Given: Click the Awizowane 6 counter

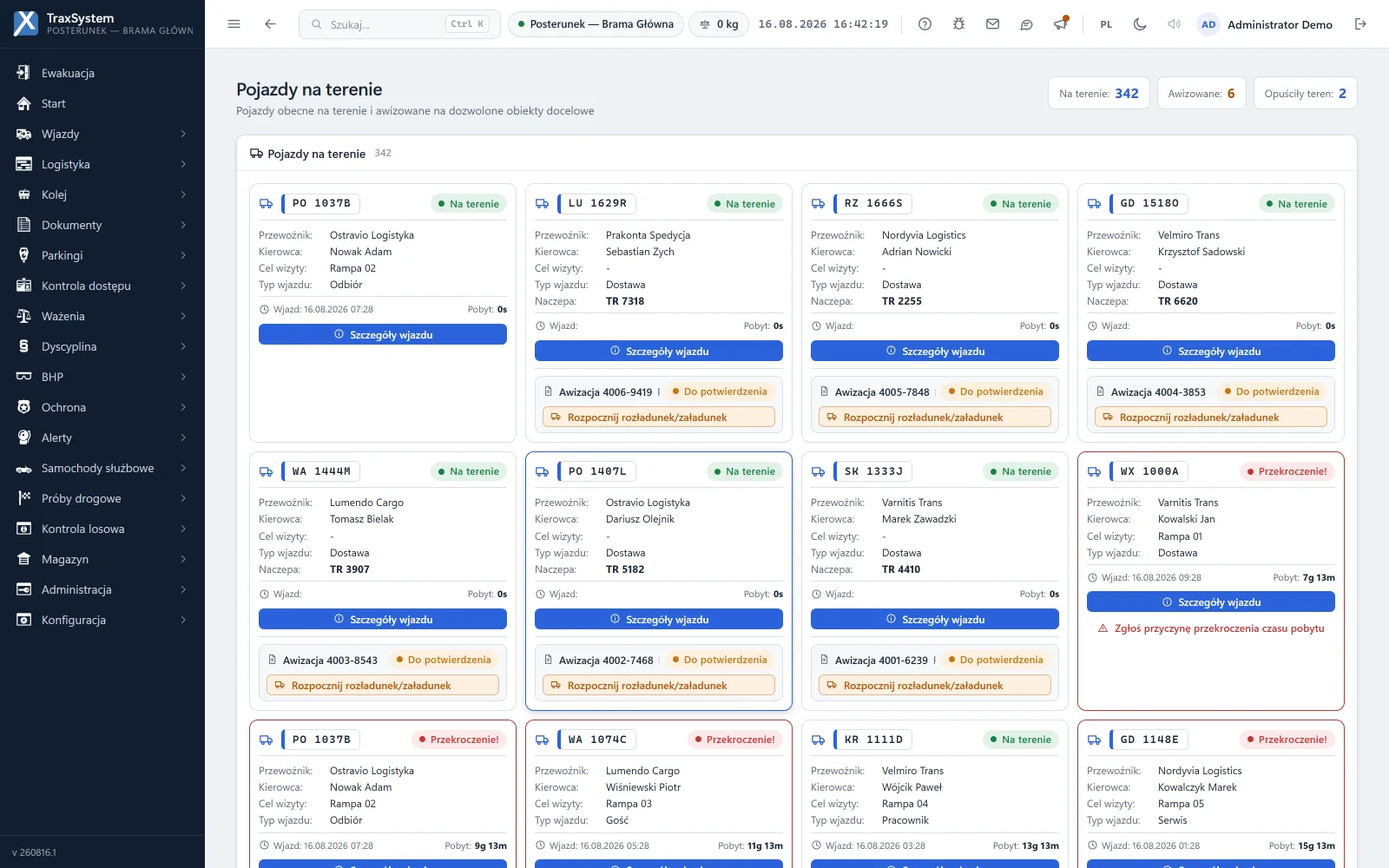Looking at the screenshot, I should click(1201, 93).
